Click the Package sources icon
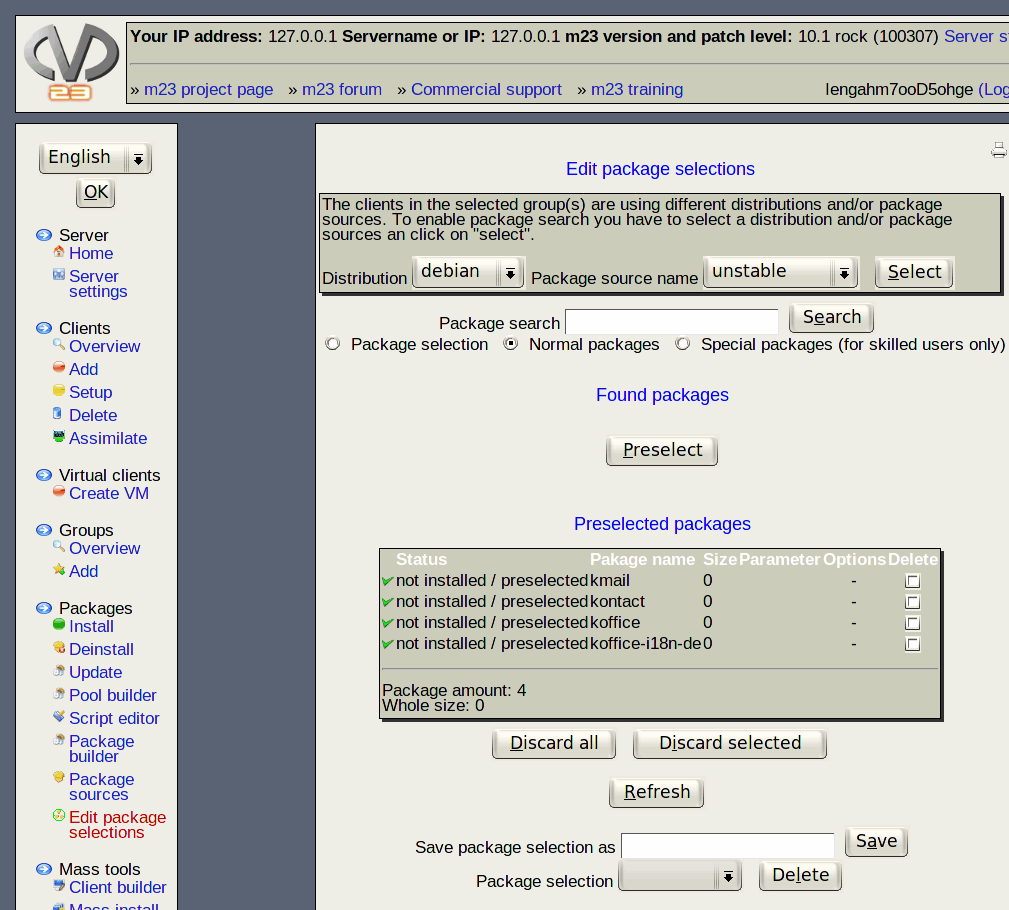The image size is (1009, 910). [x=59, y=778]
